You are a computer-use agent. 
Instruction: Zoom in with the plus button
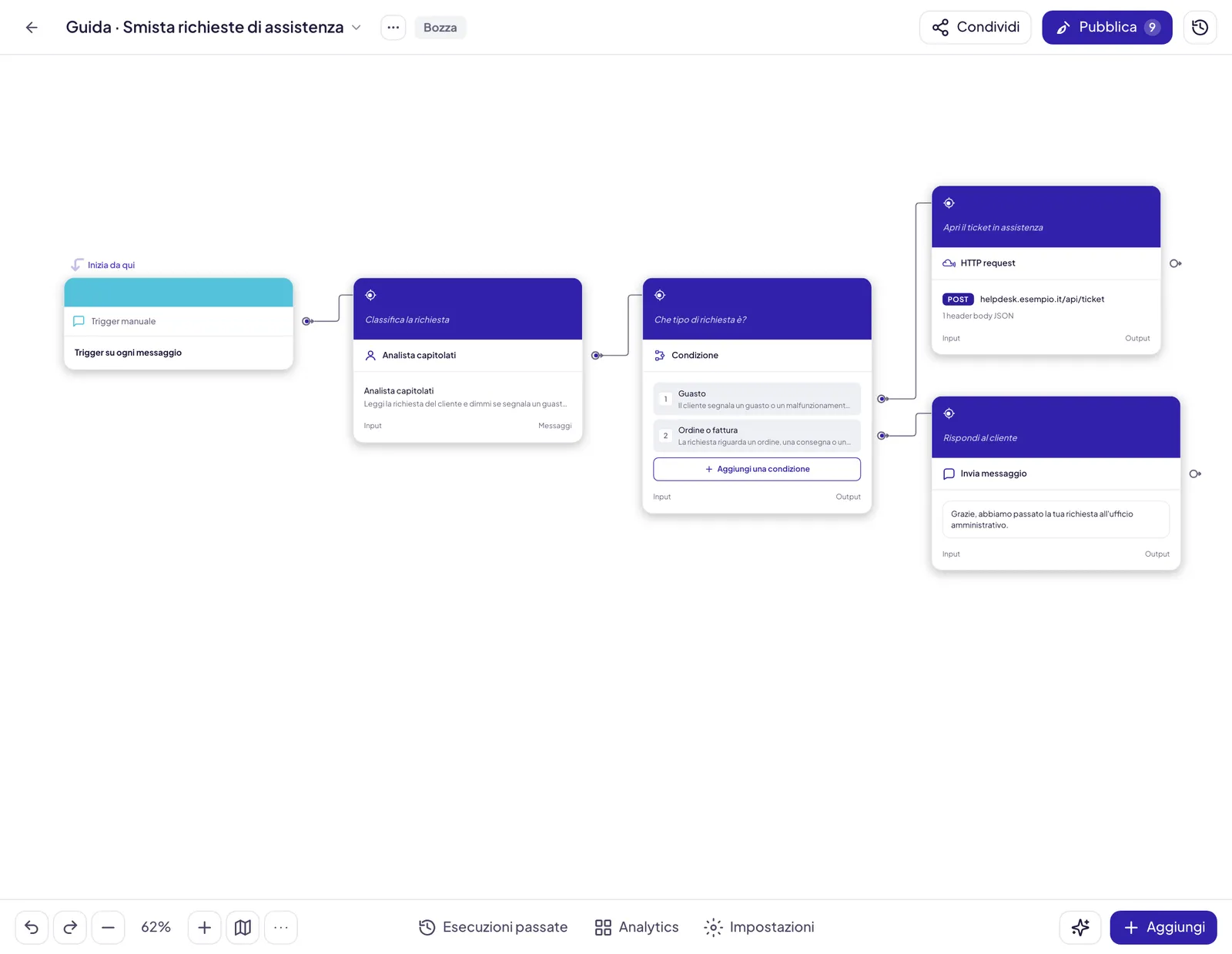pos(204,927)
